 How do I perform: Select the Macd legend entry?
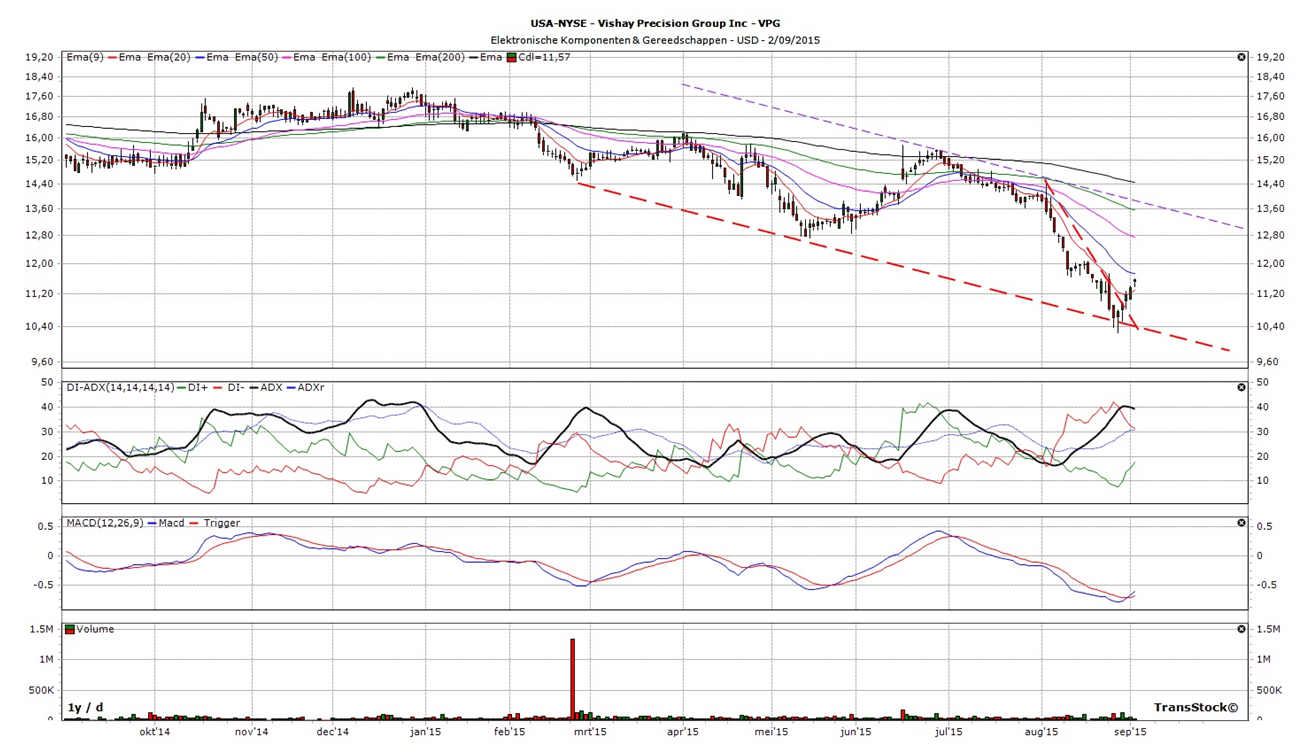[x=170, y=522]
